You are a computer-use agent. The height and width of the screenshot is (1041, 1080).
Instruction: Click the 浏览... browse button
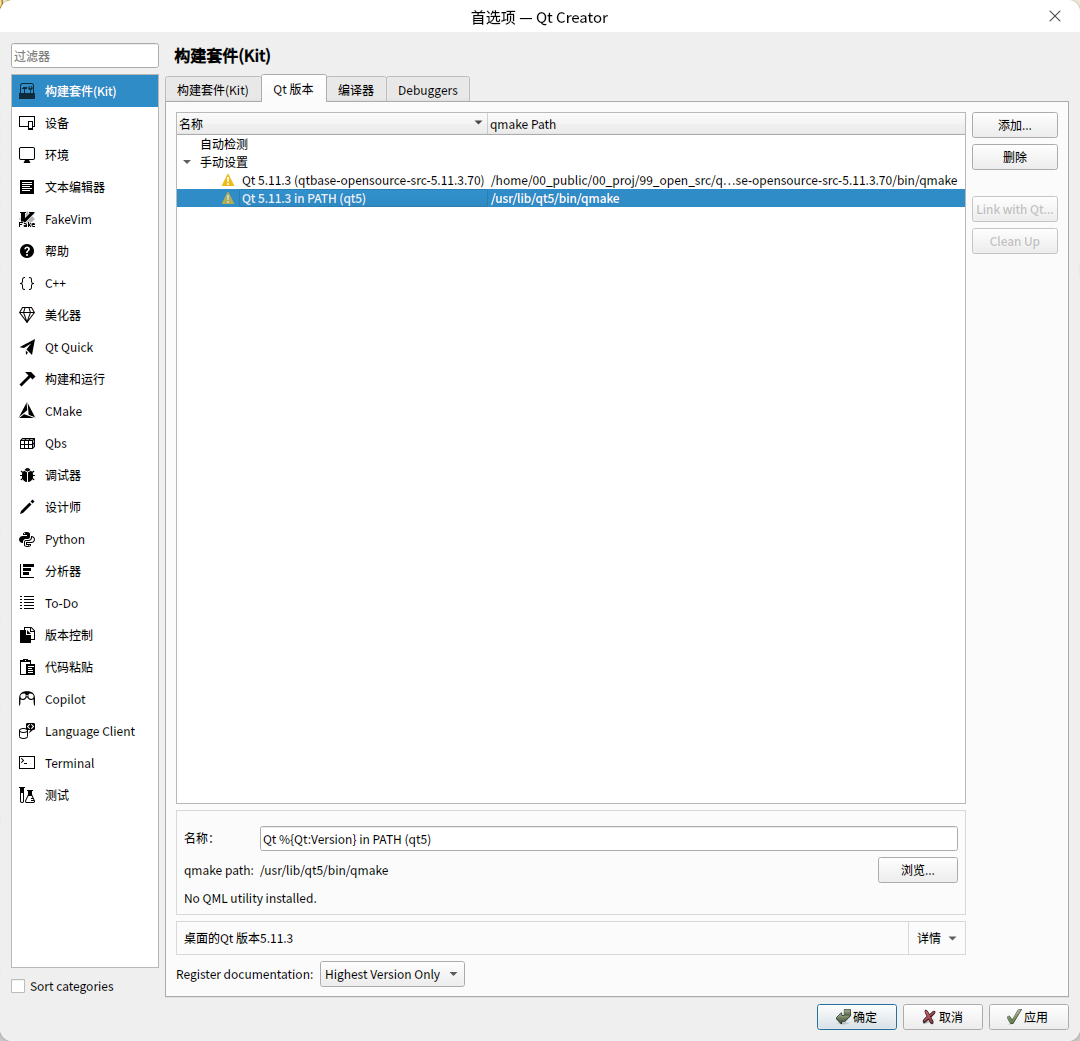pyautogui.click(x=917, y=870)
